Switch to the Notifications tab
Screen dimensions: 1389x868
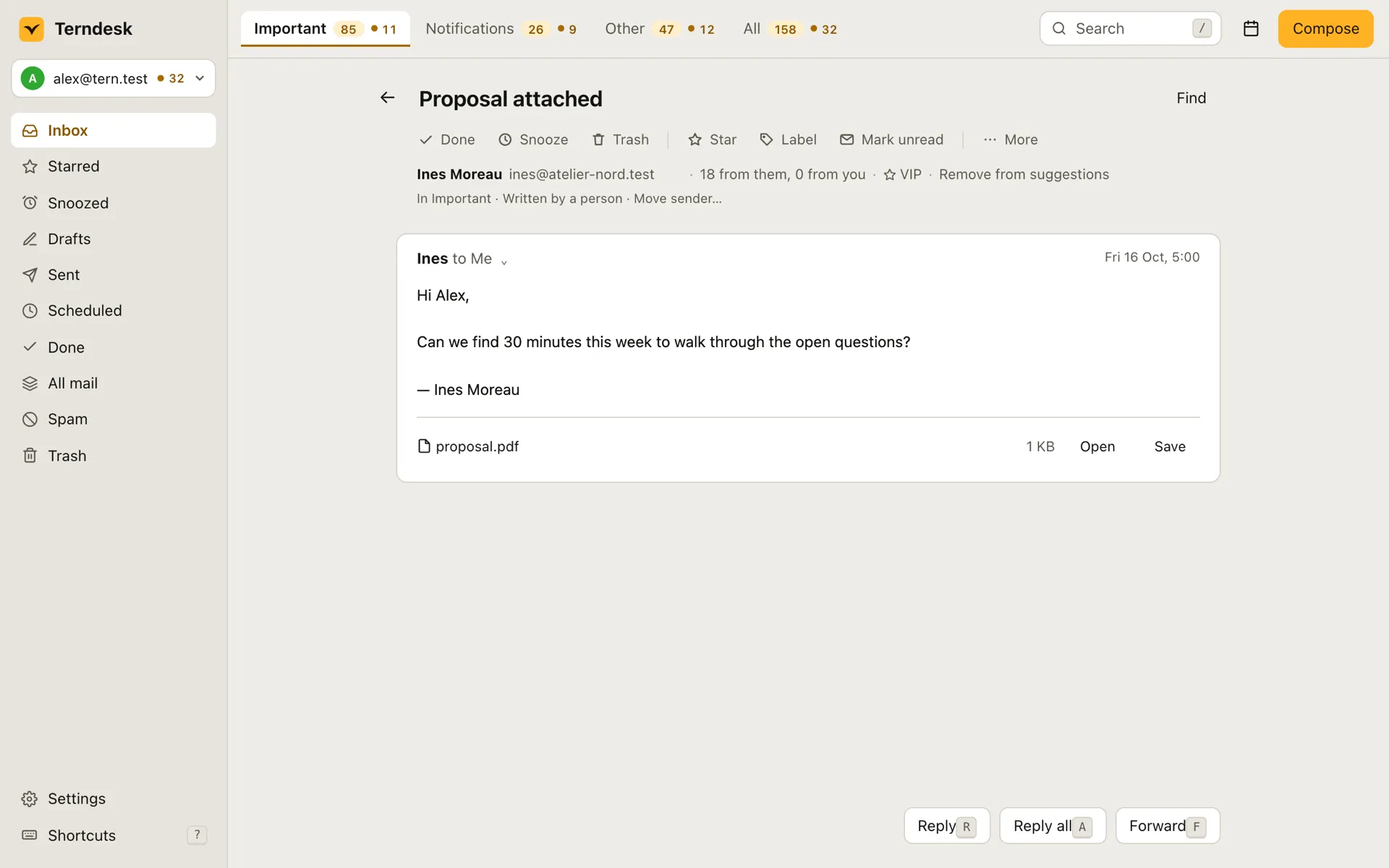[x=501, y=29]
